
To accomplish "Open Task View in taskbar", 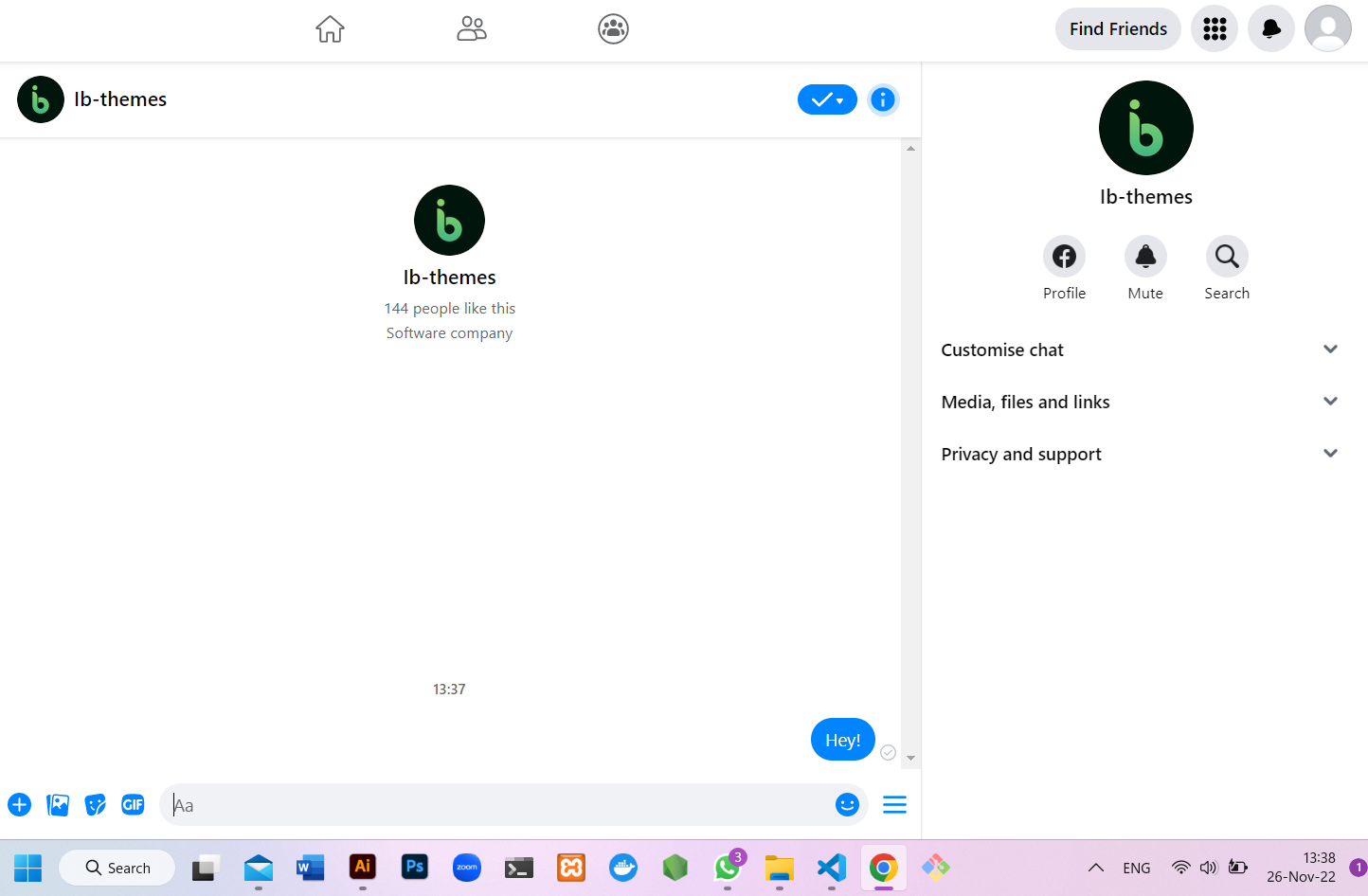I will click(207, 868).
